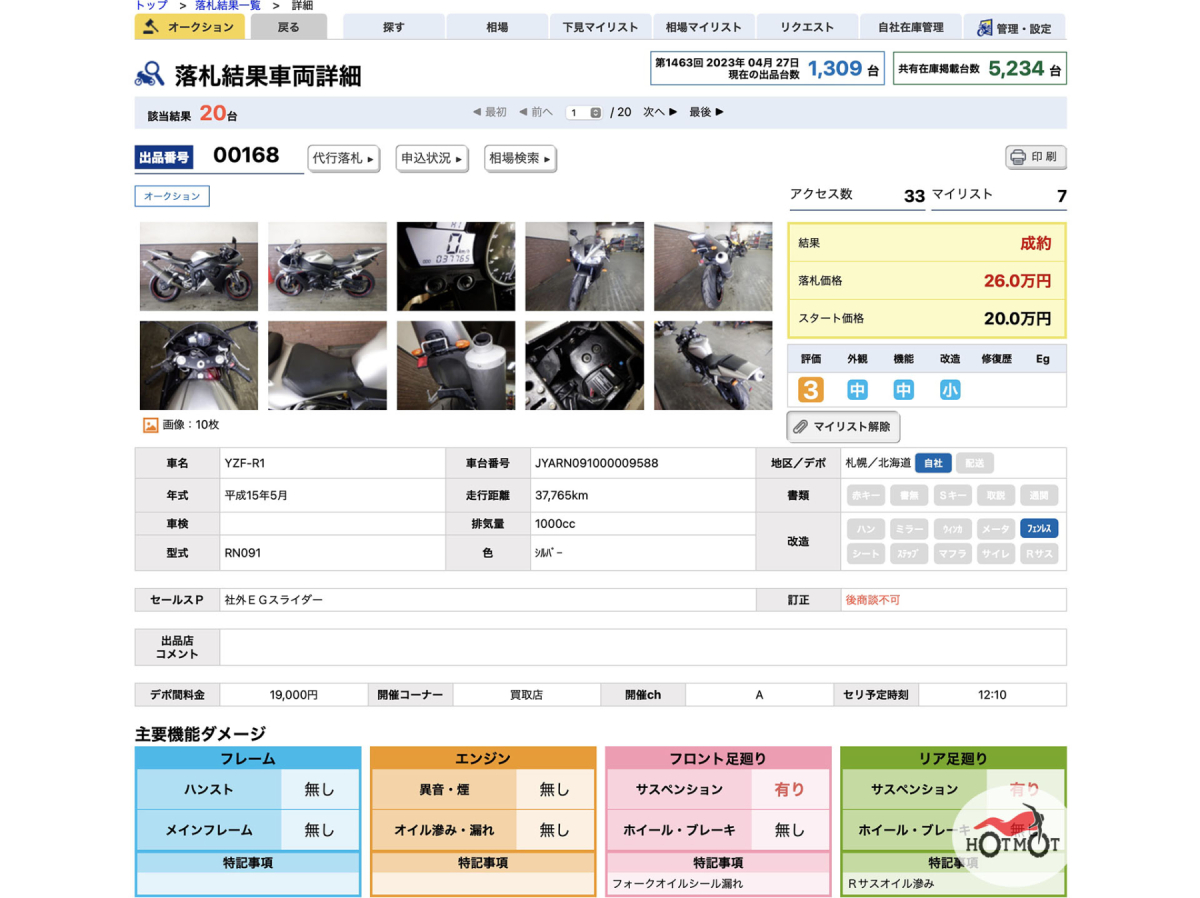Open the speedometer reading photo thumbnail
Screen dimensions: 1200x898
[456, 266]
